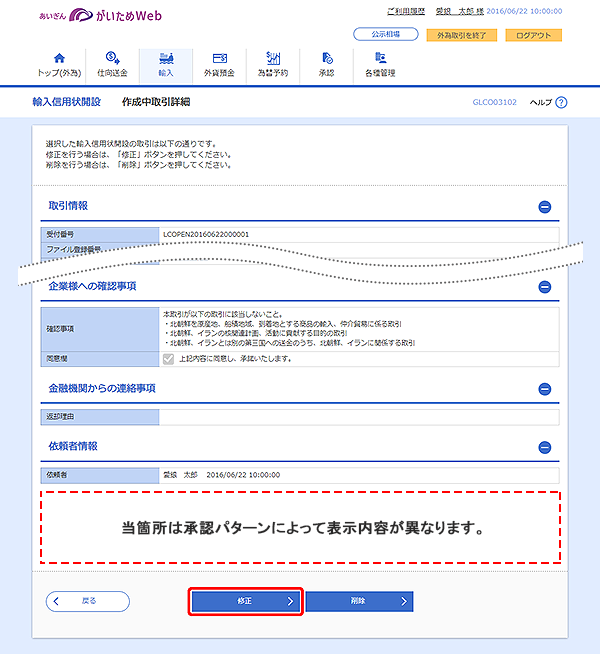Click the あいぎん がいためWeb logo
Viewport: 600px width, 654px height.
(100, 16)
